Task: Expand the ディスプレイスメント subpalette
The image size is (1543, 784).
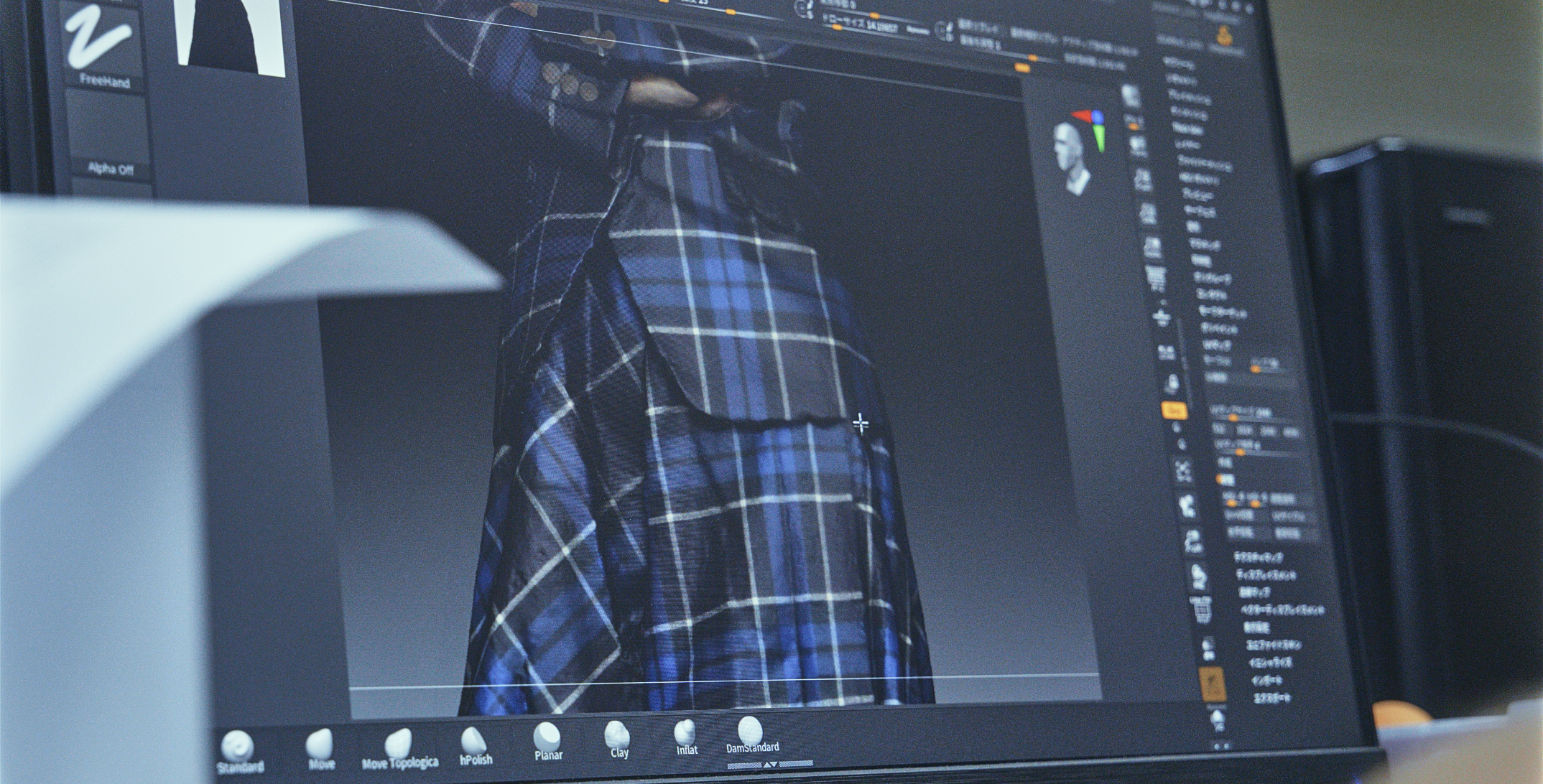Action: (1266, 574)
